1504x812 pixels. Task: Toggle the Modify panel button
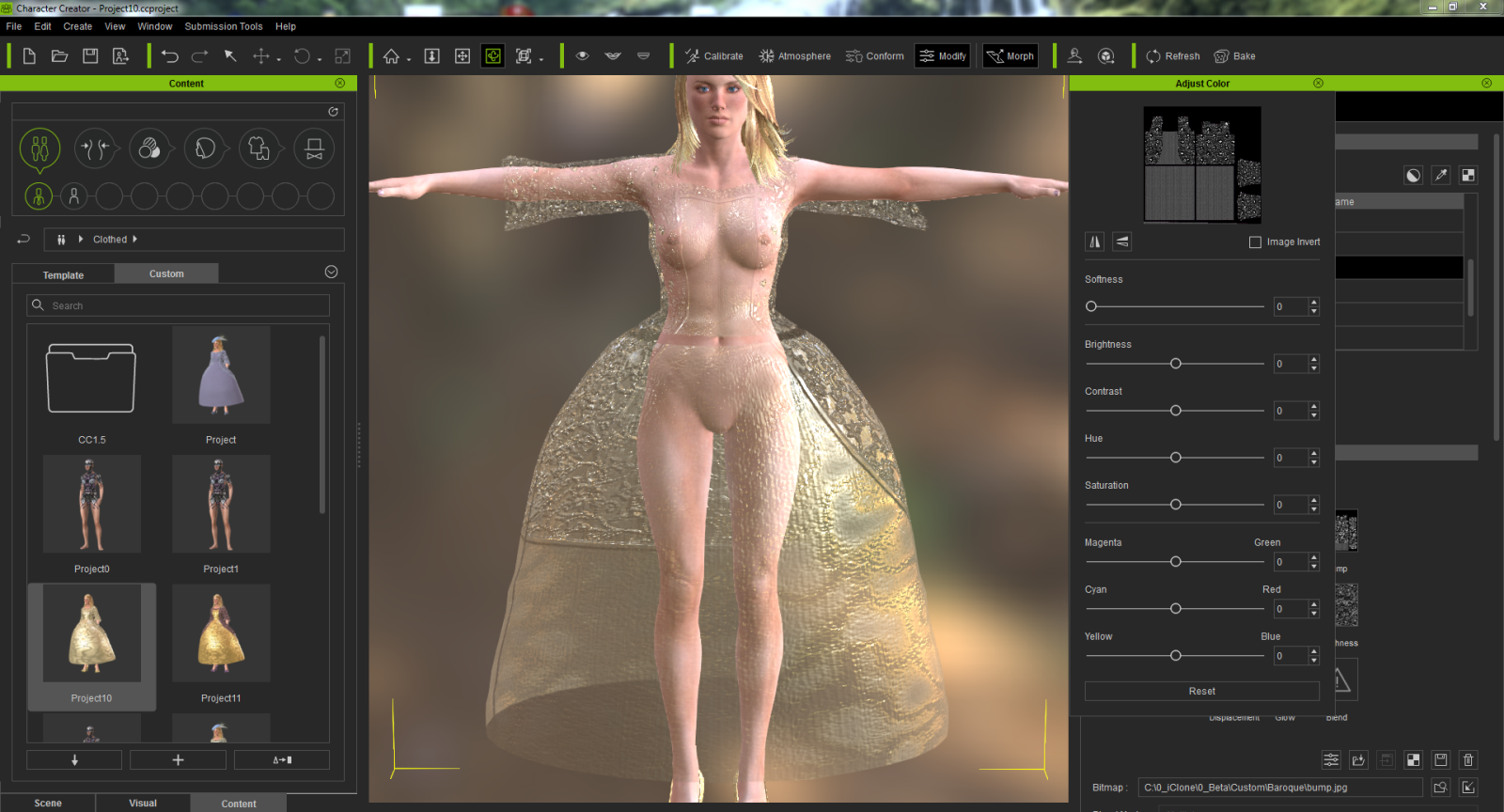click(x=943, y=56)
